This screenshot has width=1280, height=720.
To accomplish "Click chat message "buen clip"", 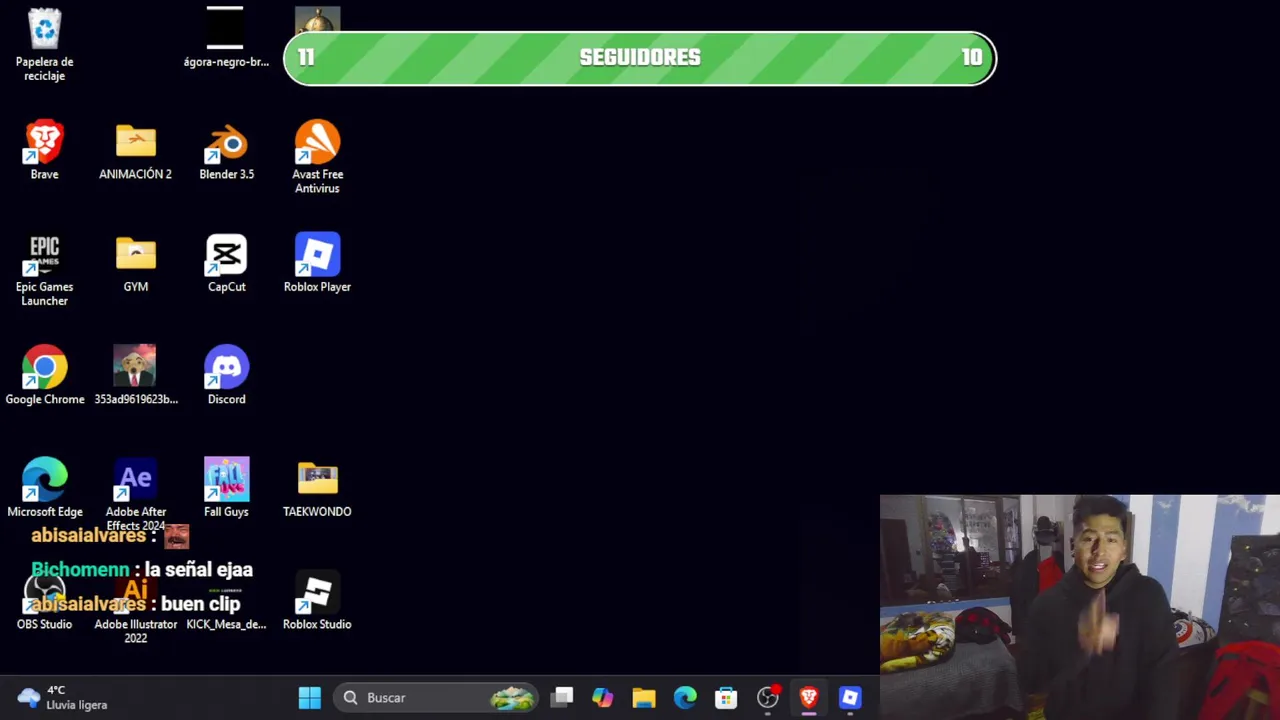I will point(200,604).
